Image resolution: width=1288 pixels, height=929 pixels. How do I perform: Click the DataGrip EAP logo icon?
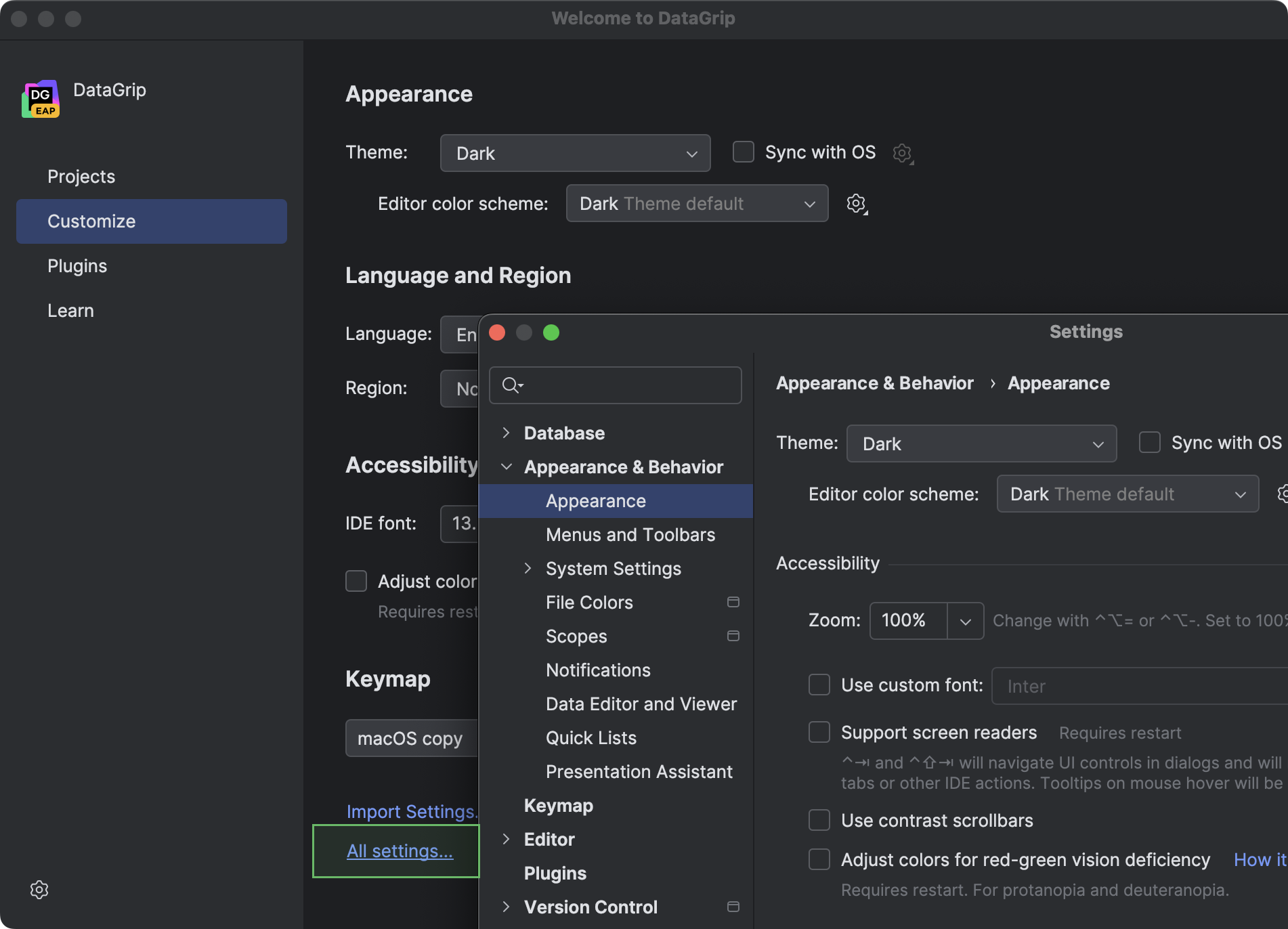41,99
